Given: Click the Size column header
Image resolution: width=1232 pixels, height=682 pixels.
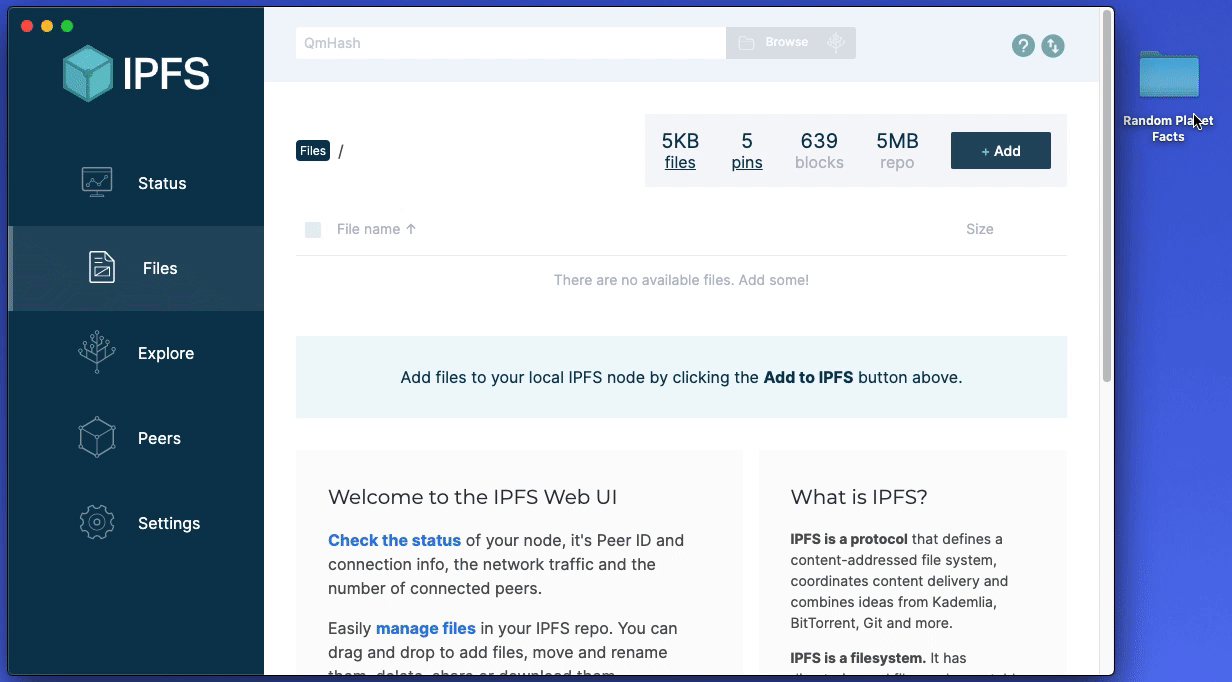Looking at the screenshot, I should 979,229.
